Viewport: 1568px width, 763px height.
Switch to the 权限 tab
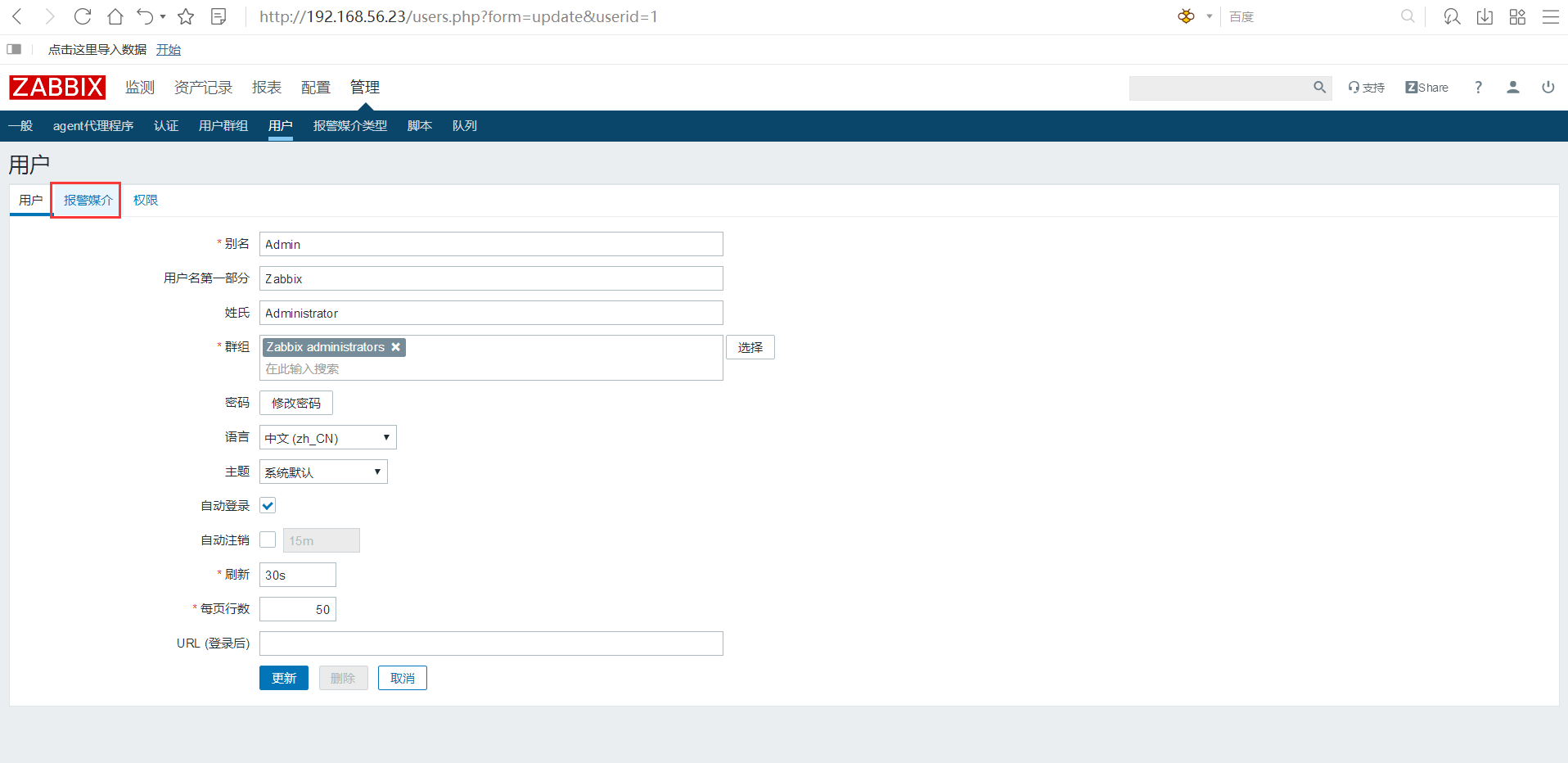146,201
